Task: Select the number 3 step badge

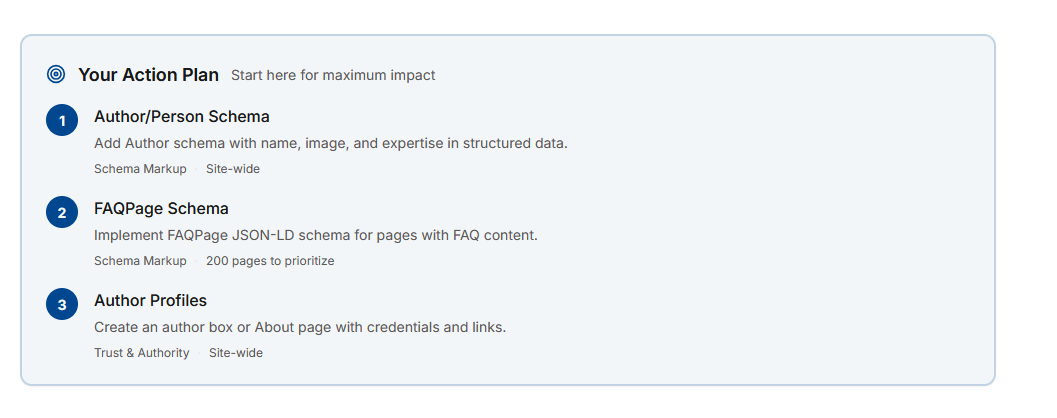Action: [x=62, y=305]
